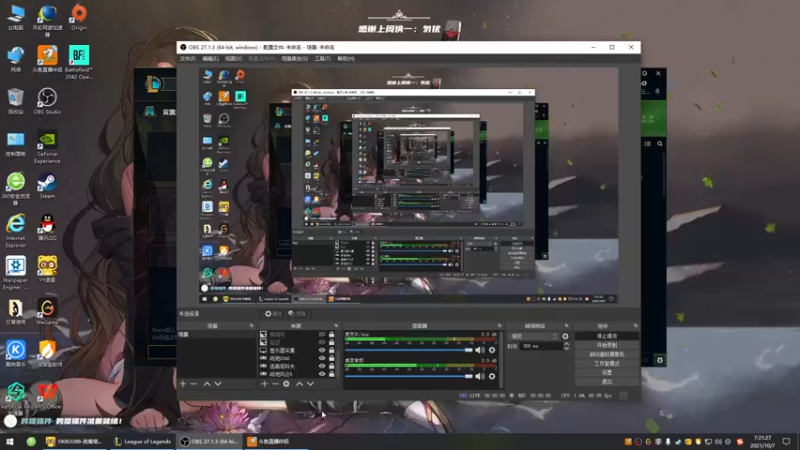Adjust second audio track volume slider
The height and width of the screenshot is (450, 800).
[x=409, y=376]
